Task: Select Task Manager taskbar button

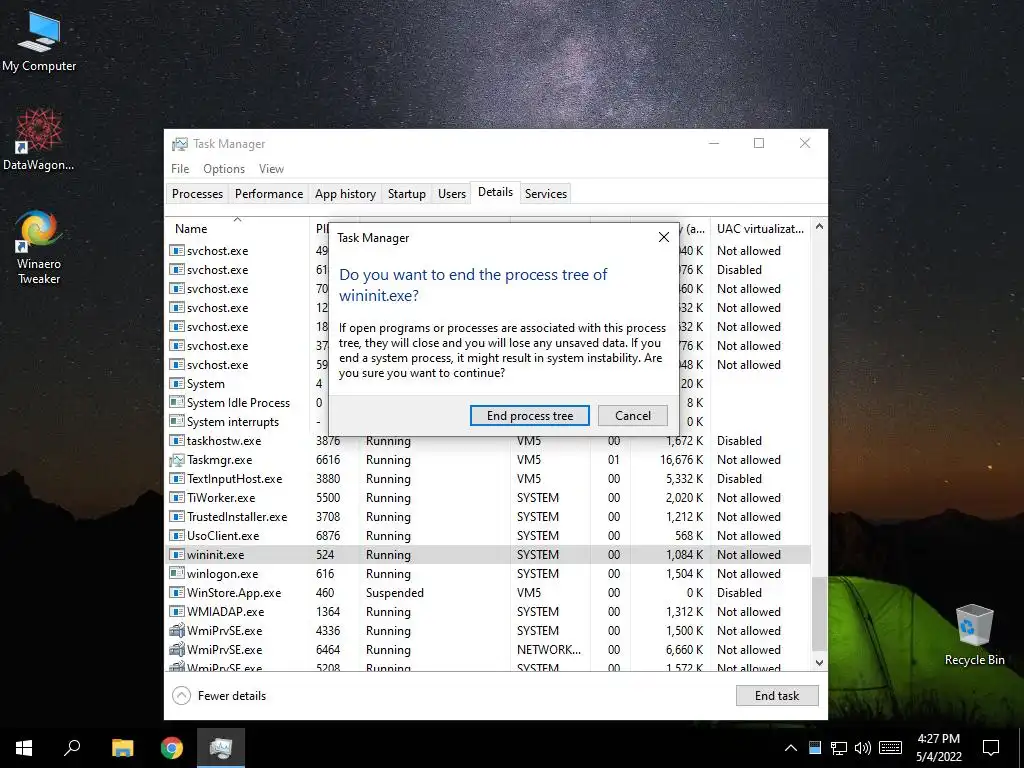Action: [x=221, y=748]
